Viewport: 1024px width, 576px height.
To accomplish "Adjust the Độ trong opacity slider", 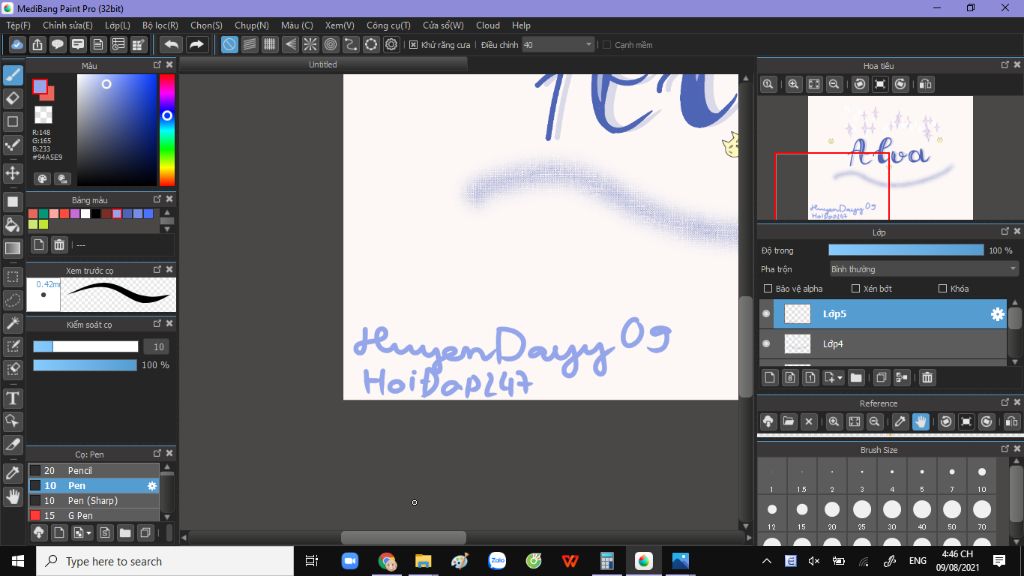I will [906, 250].
